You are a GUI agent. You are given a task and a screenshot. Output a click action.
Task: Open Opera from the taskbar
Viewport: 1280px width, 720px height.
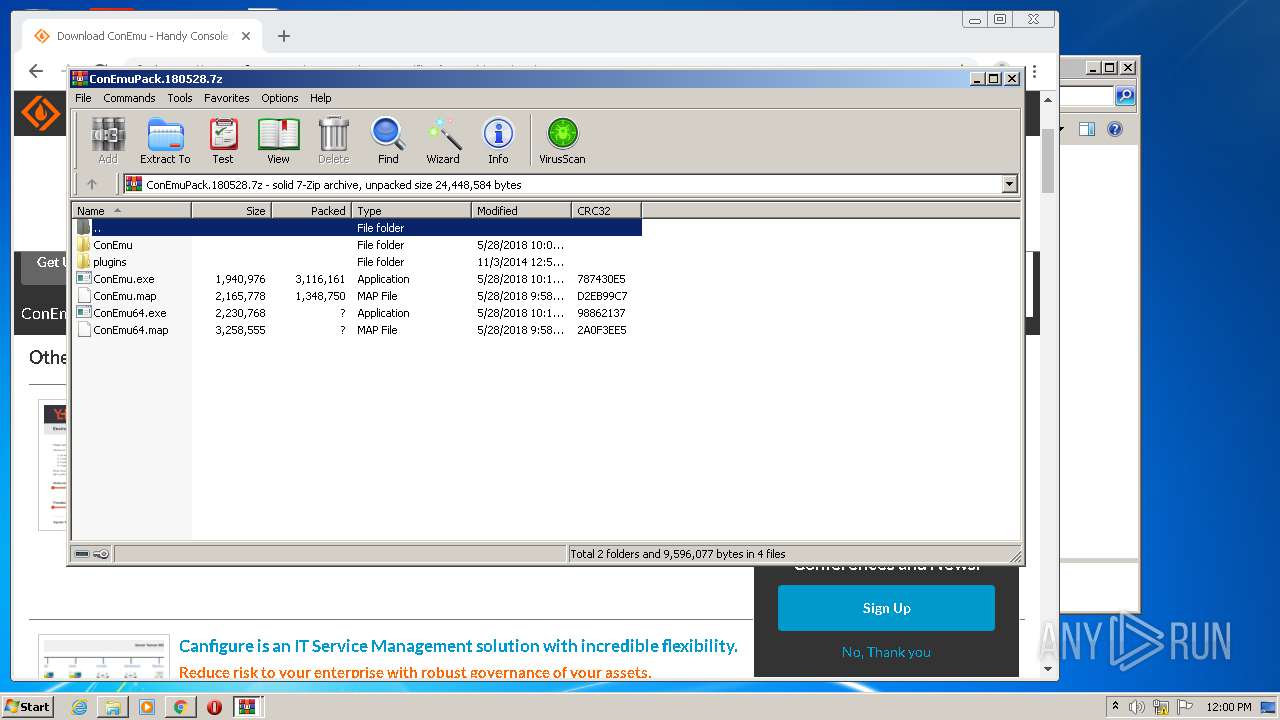[214, 707]
